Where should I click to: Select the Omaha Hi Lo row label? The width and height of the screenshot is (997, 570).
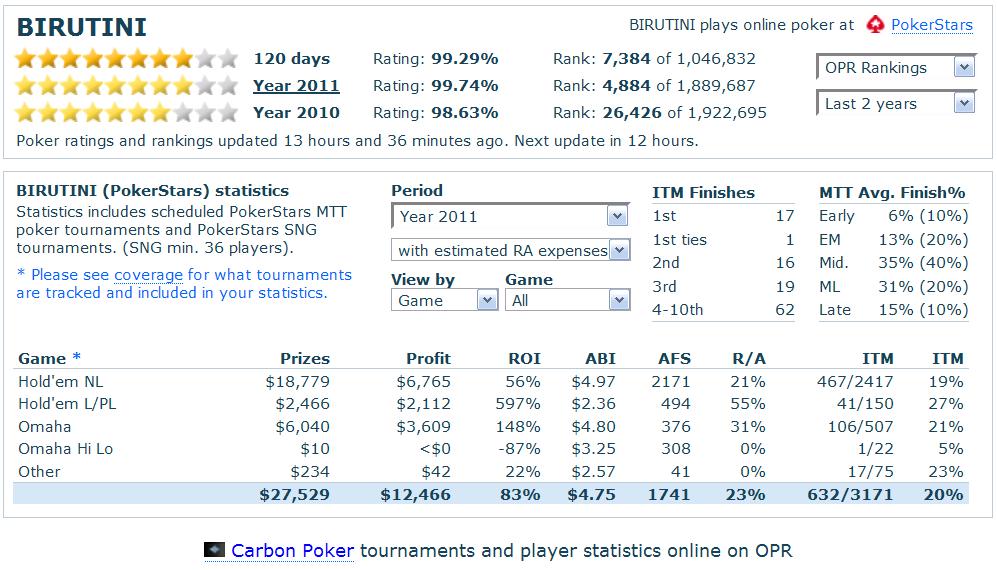coord(65,449)
